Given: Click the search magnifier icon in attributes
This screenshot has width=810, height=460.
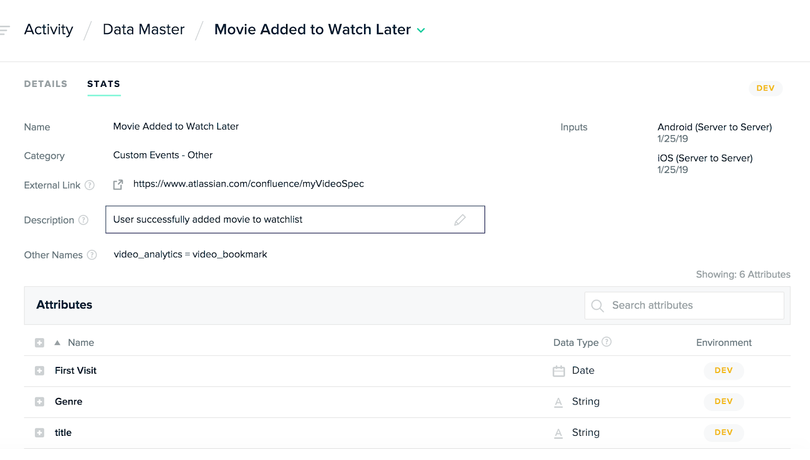Looking at the screenshot, I should click(x=597, y=305).
